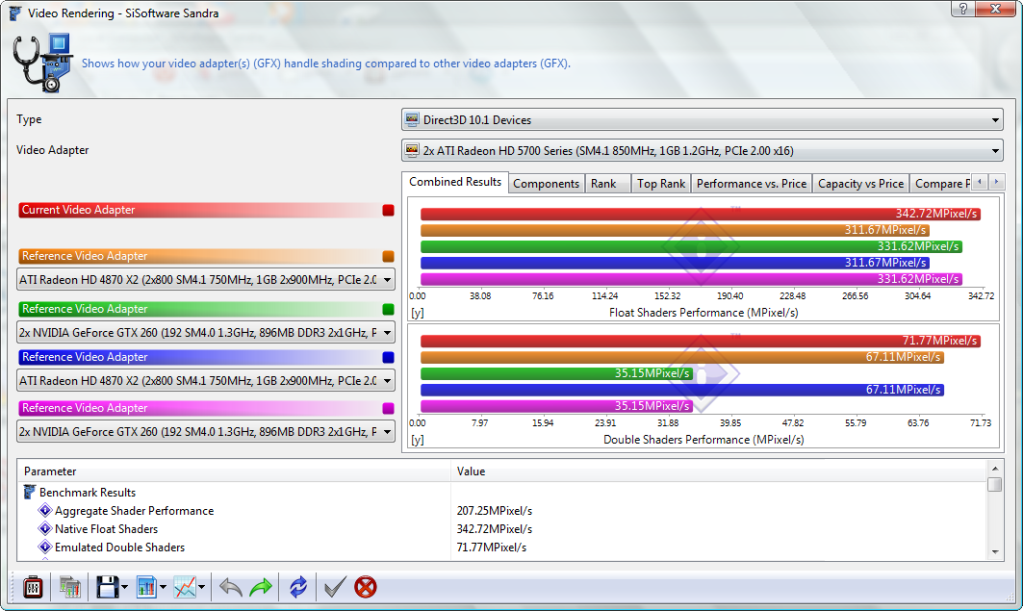
Task: Click the line graph icon in toolbar
Action: click(x=185, y=587)
